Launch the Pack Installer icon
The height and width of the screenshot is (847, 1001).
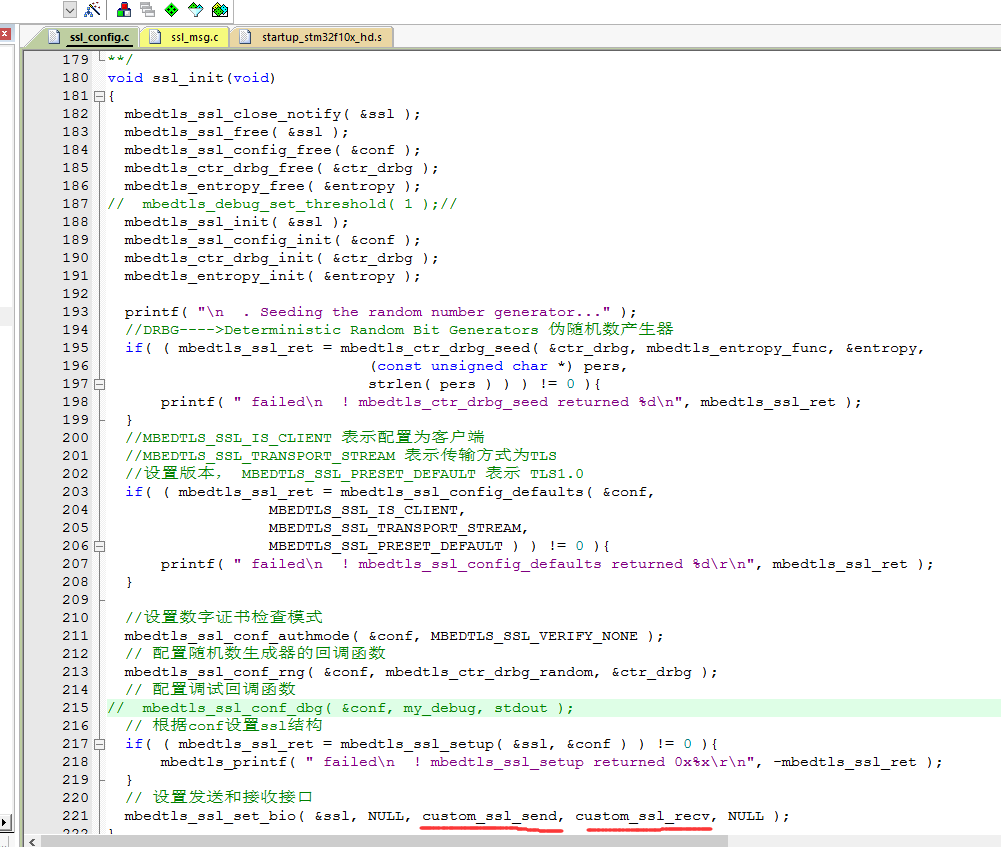click(x=220, y=10)
